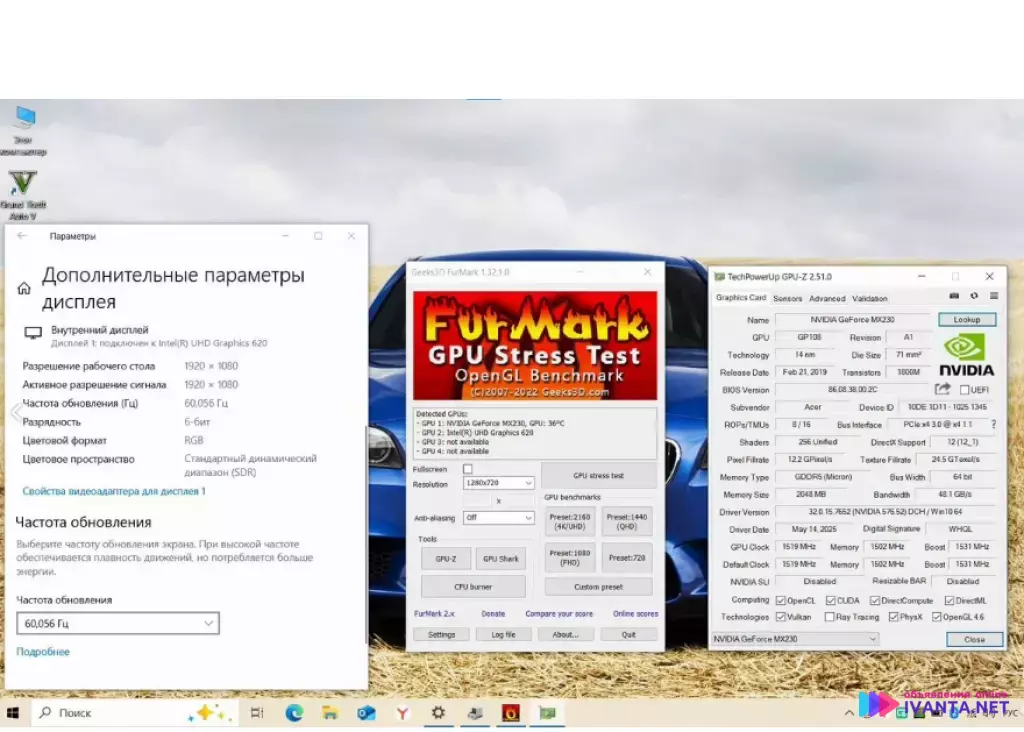Open the Resolution dropdown in FurMark

pyautogui.click(x=499, y=484)
